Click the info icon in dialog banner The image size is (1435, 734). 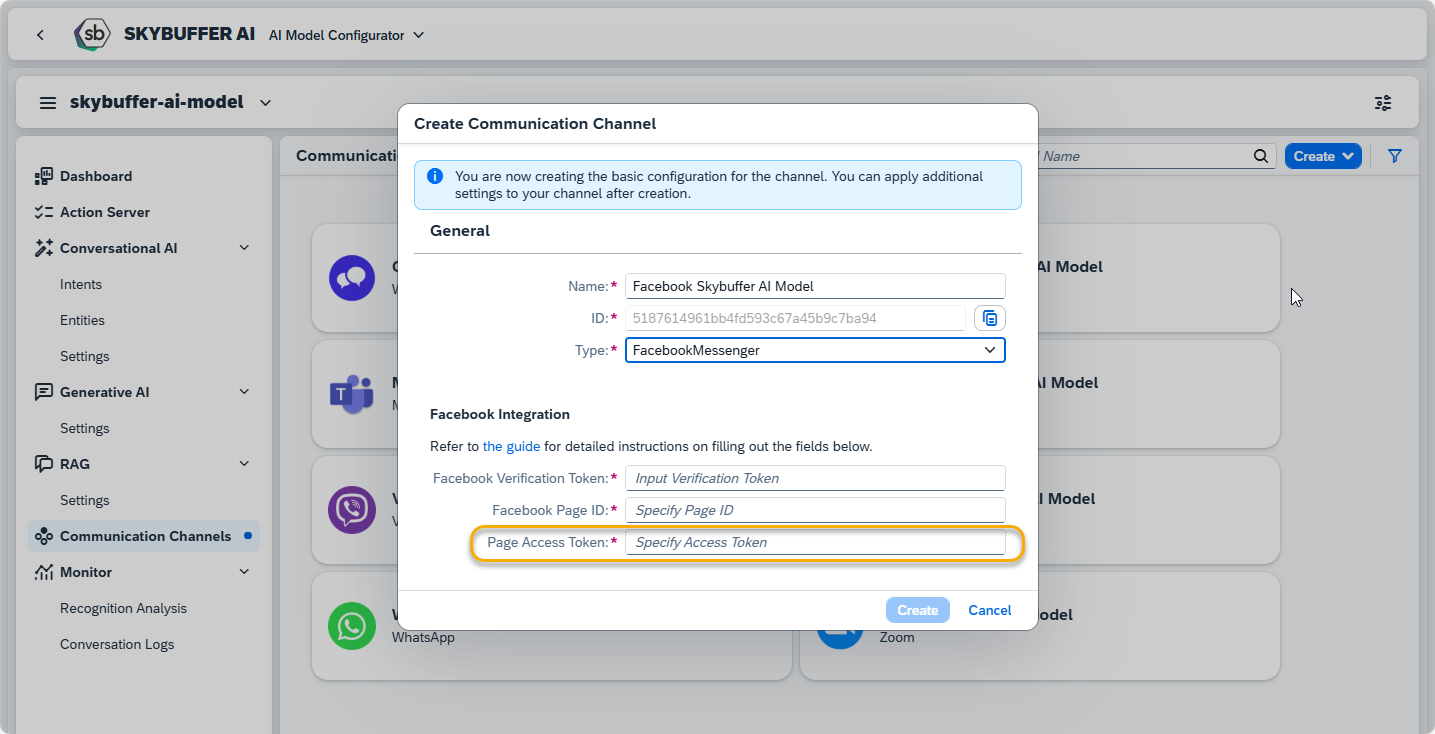[435, 176]
